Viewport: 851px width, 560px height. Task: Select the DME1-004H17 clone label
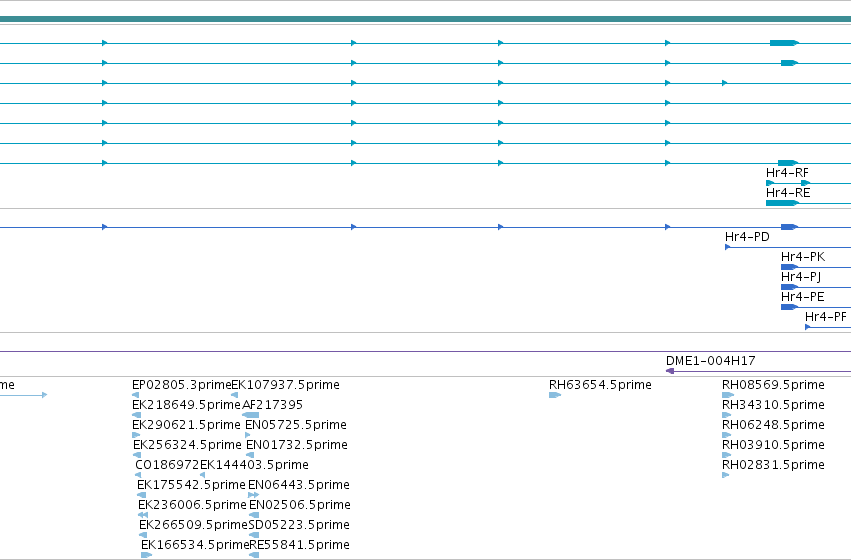(x=710, y=361)
